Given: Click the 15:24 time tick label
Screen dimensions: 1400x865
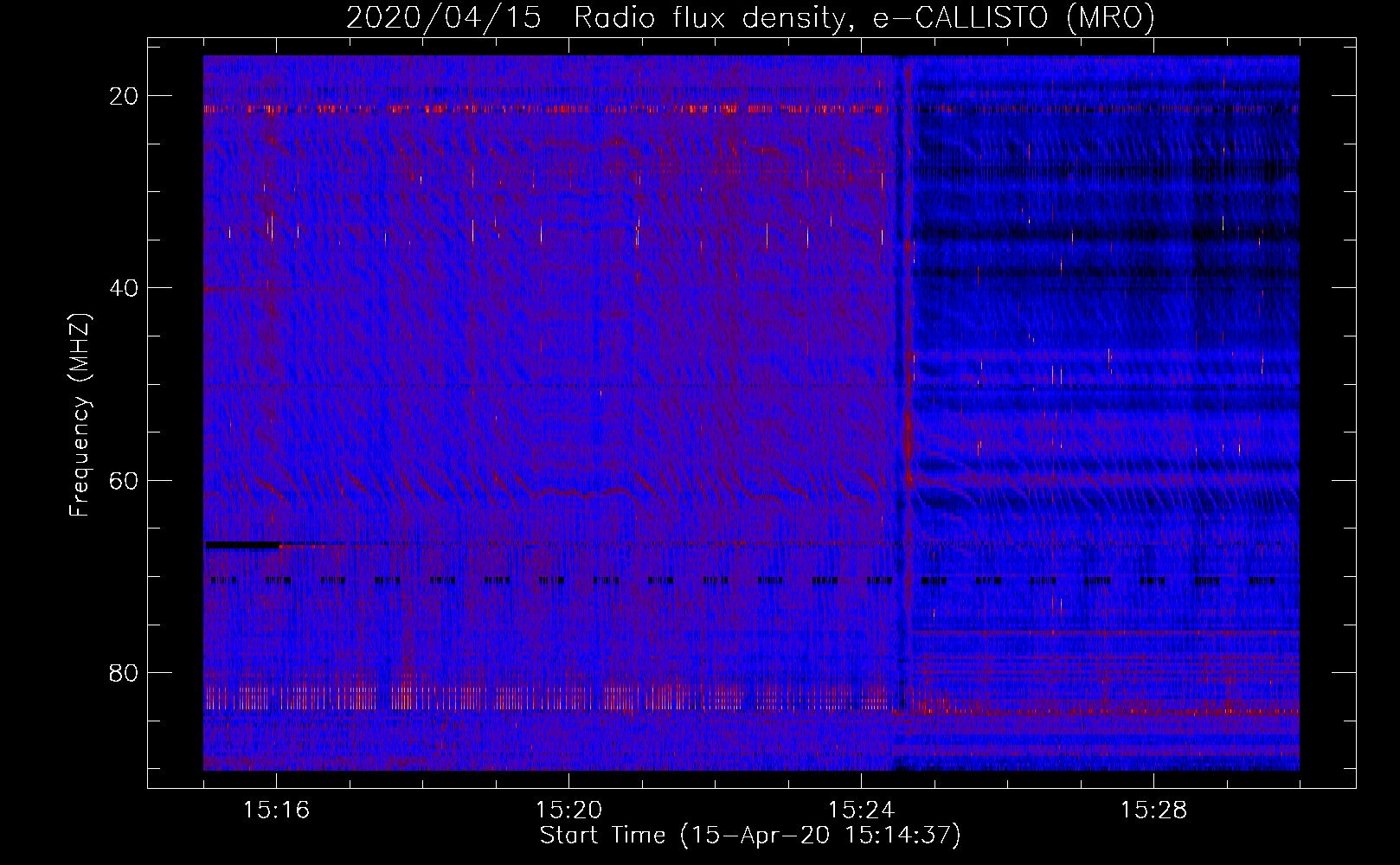Looking at the screenshot, I should click(x=861, y=811).
